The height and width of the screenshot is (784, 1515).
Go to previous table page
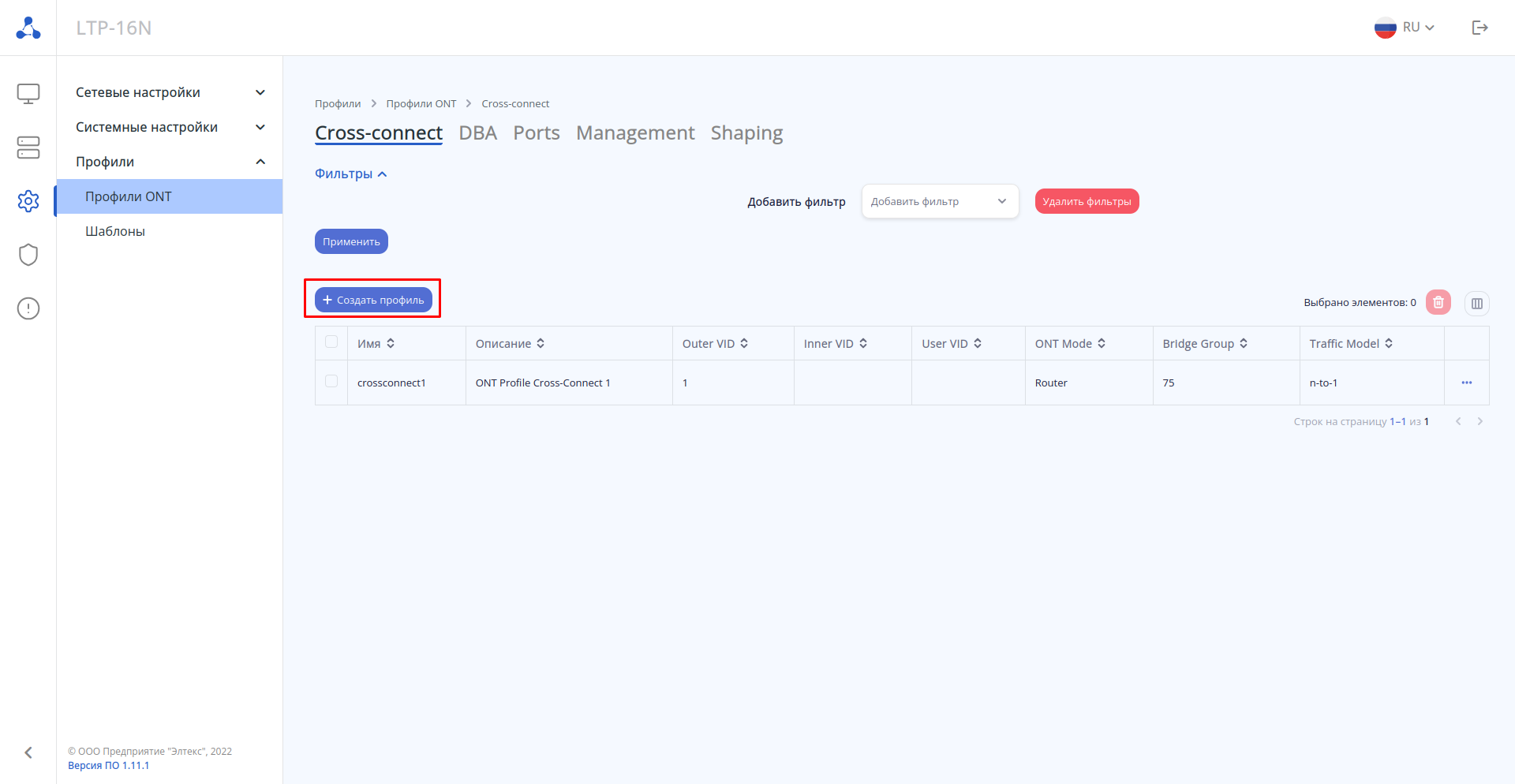[1458, 421]
